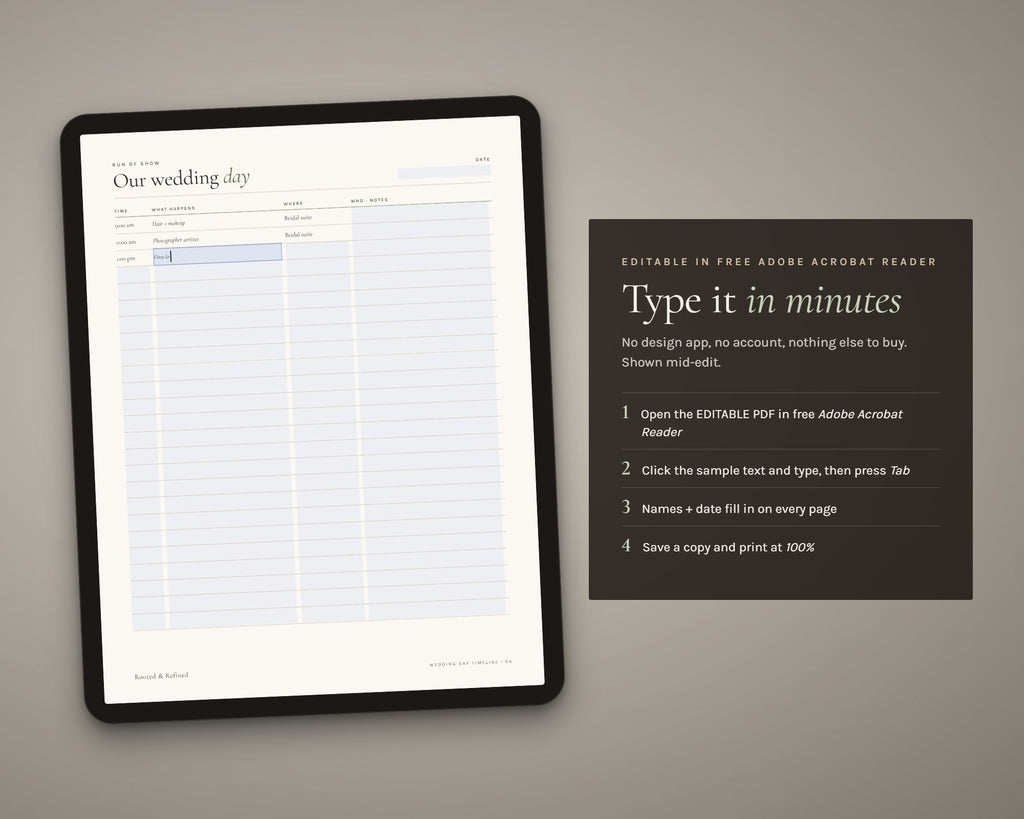Select the "Photographer arrives" entry
The image size is (1024, 819).
176,240
